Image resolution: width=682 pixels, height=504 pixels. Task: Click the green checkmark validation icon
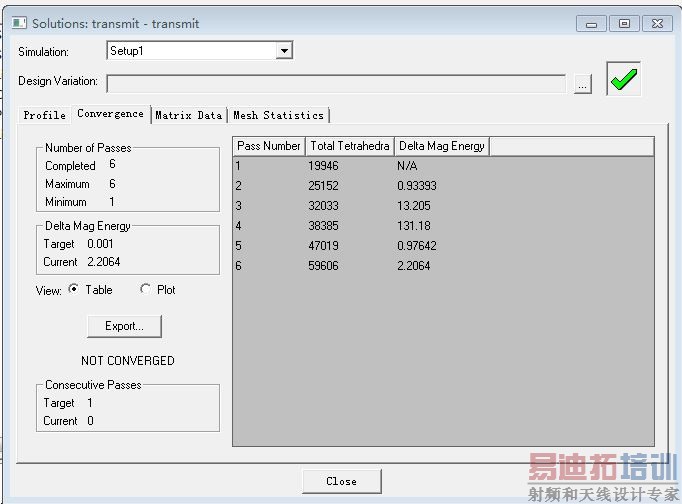[x=623, y=79]
